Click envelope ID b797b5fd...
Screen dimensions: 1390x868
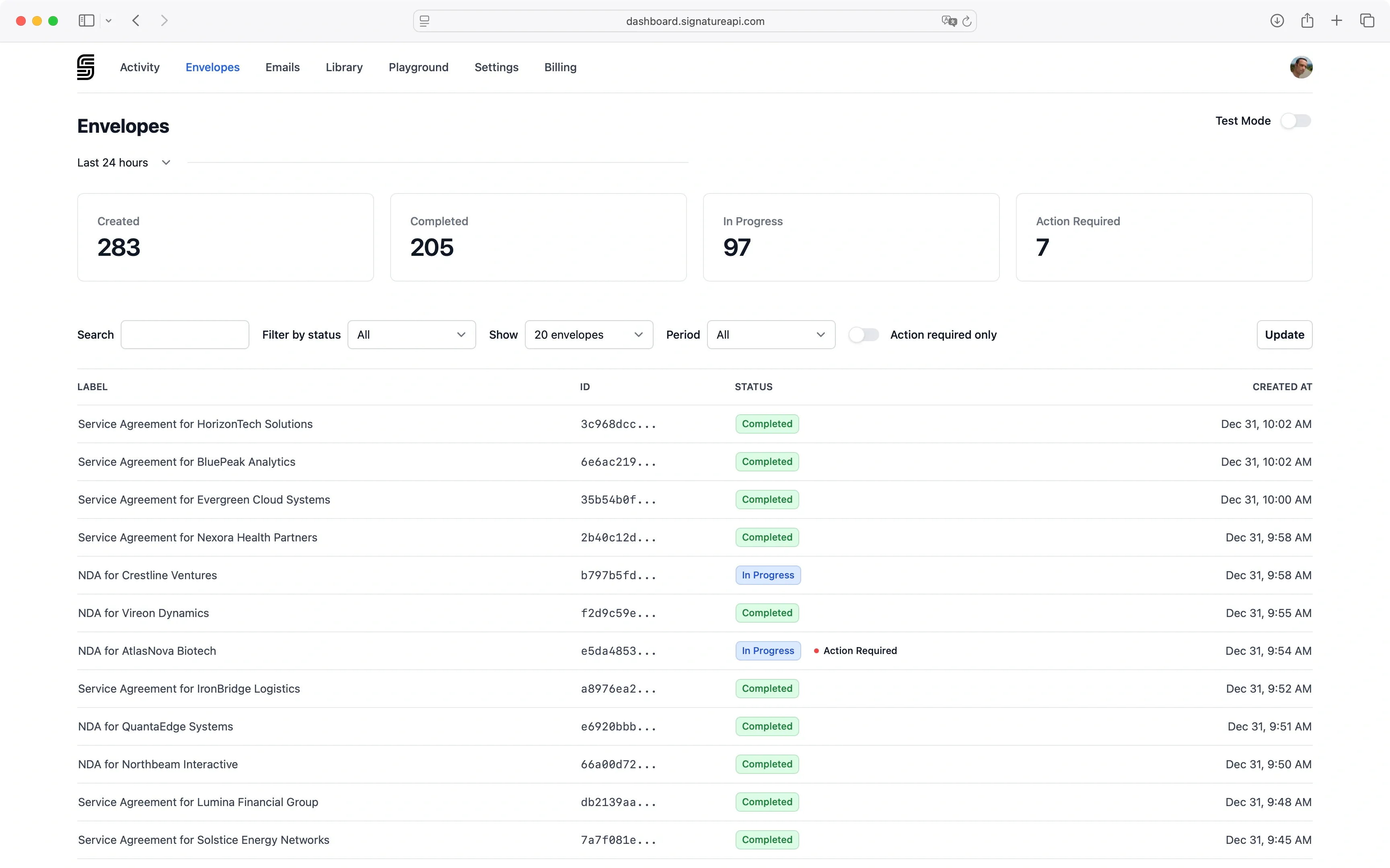[x=618, y=575]
